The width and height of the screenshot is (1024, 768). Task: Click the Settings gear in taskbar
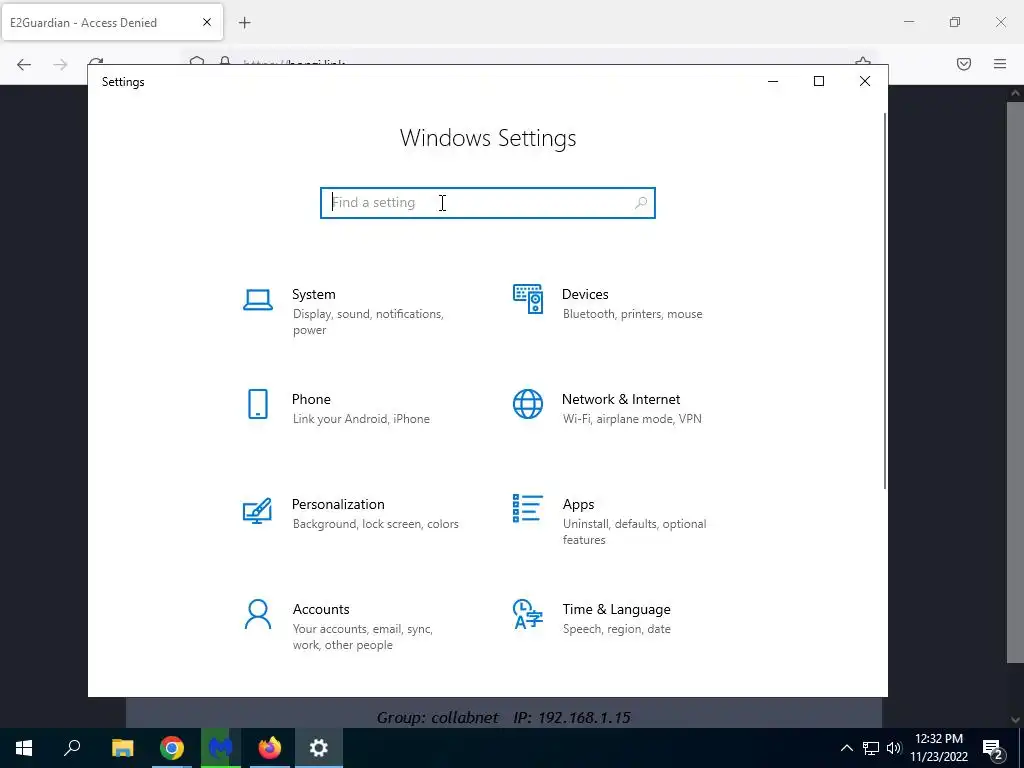pyautogui.click(x=319, y=748)
